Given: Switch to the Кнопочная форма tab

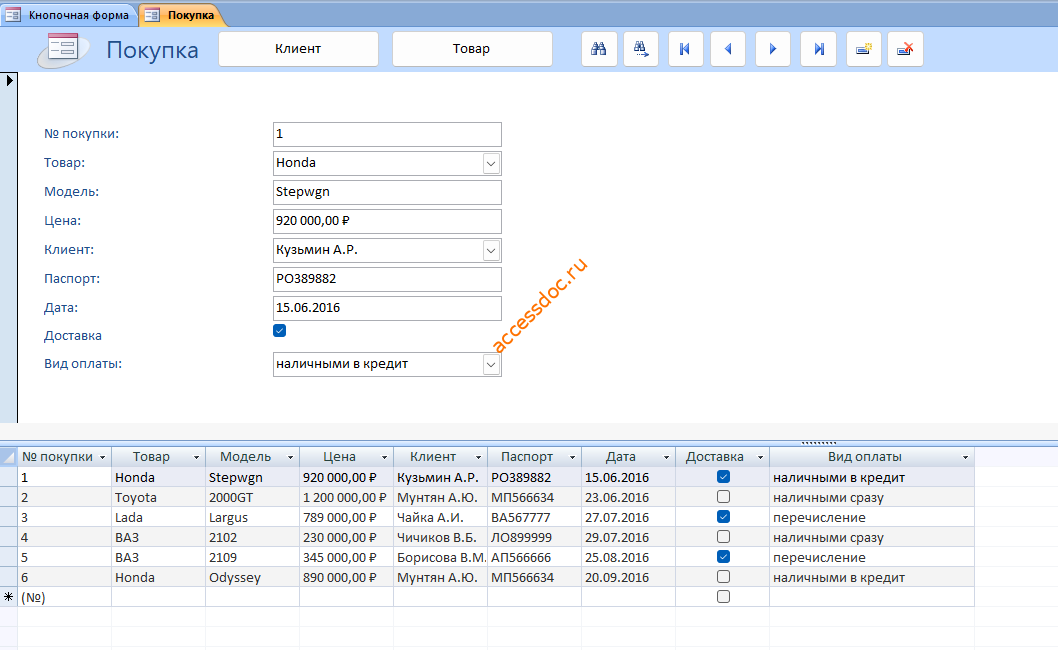Looking at the screenshot, I should (69, 15).
